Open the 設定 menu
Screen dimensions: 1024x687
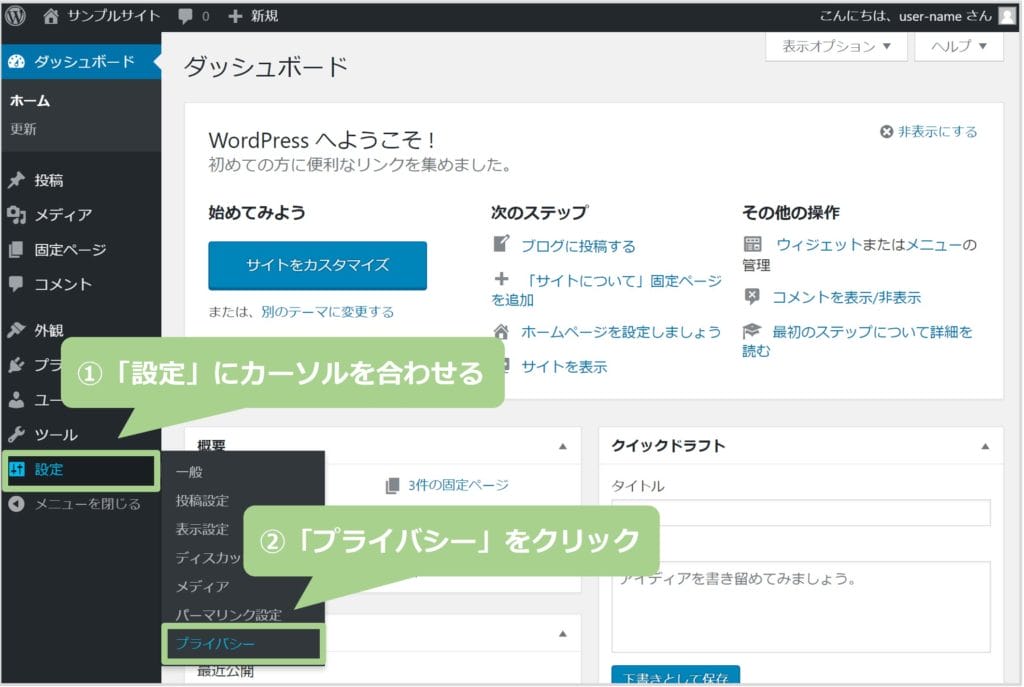tap(81, 470)
